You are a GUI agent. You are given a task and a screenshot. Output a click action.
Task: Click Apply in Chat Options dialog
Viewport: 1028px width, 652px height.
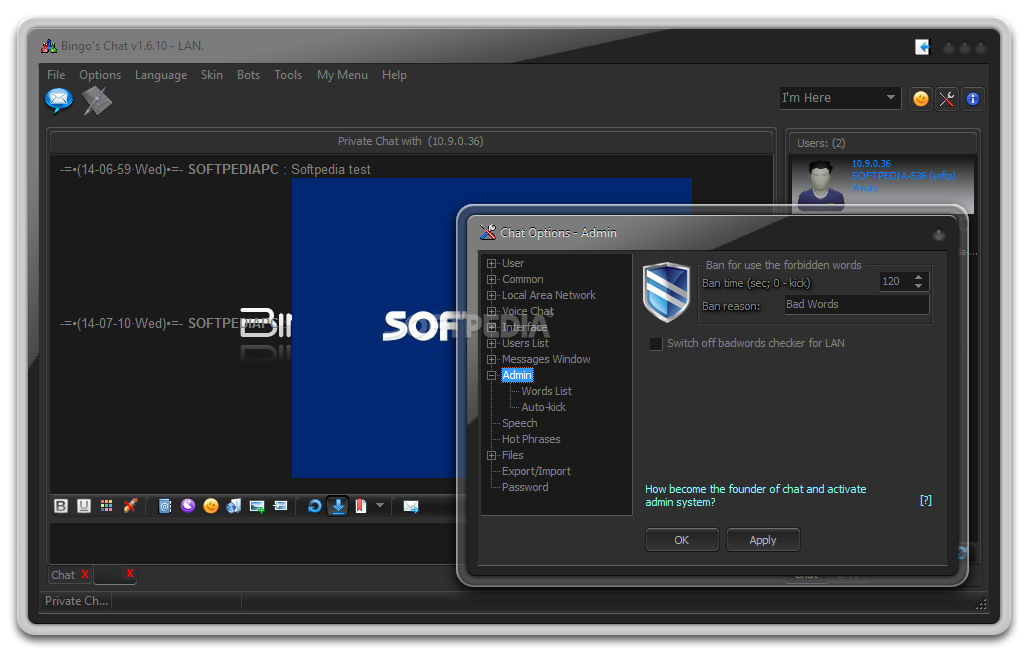pos(762,540)
